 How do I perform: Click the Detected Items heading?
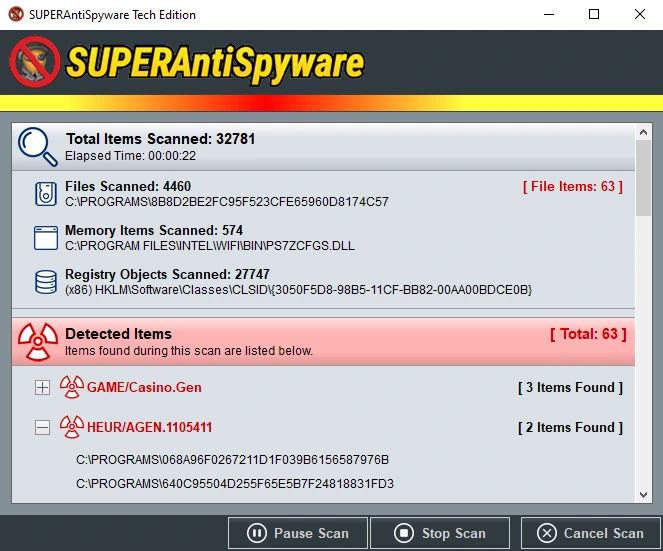[118, 334]
